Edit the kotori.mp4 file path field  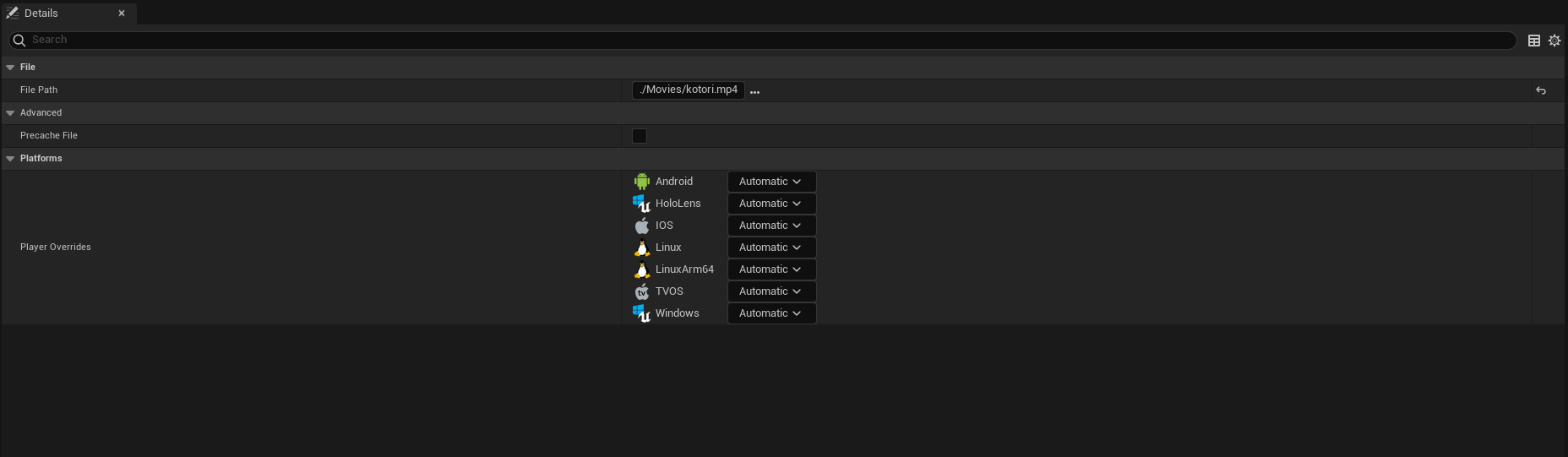pyautogui.click(x=688, y=90)
